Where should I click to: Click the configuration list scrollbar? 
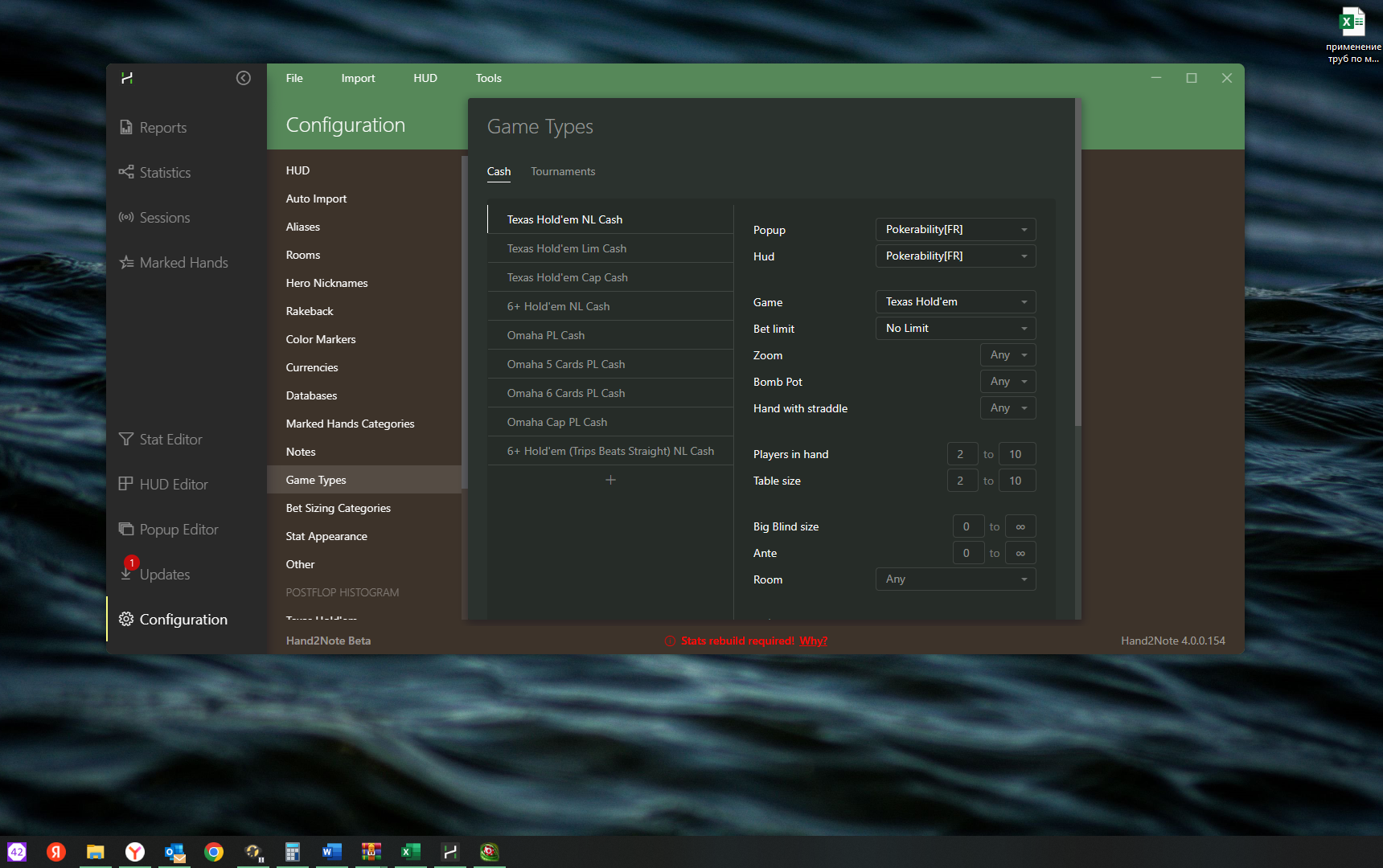[x=464, y=321]
